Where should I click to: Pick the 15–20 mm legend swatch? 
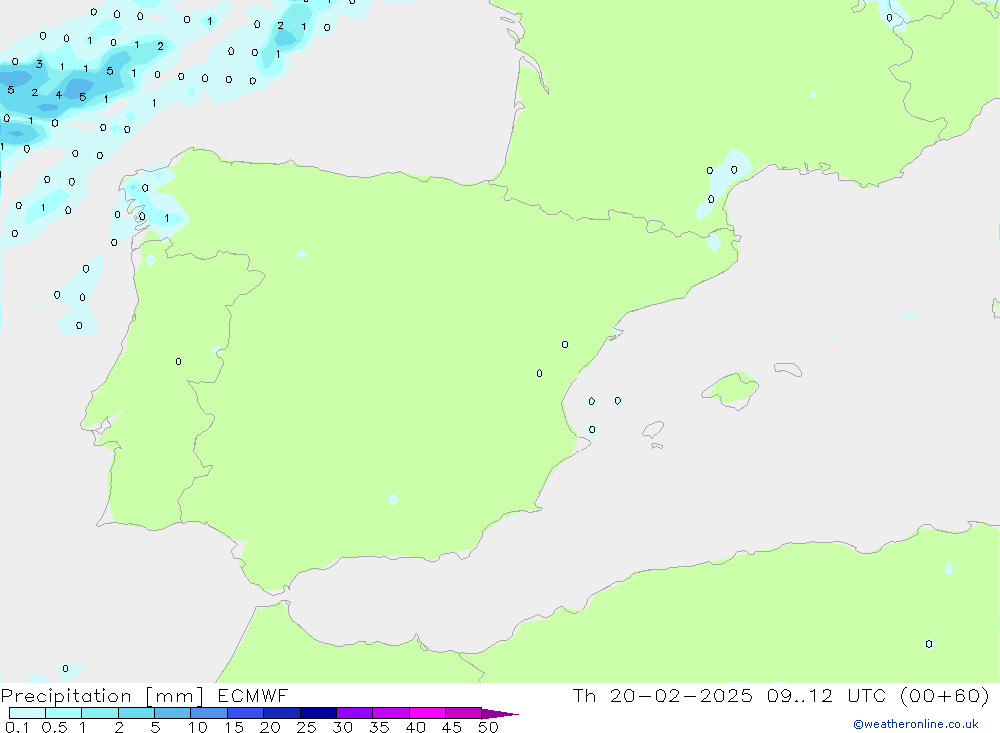tap(246, 713)
